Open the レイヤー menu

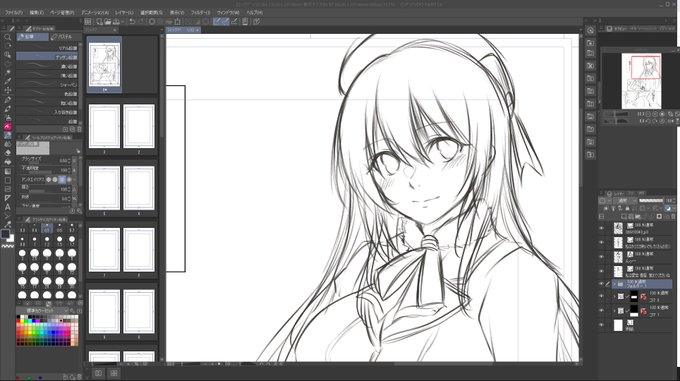coord(124,13)
